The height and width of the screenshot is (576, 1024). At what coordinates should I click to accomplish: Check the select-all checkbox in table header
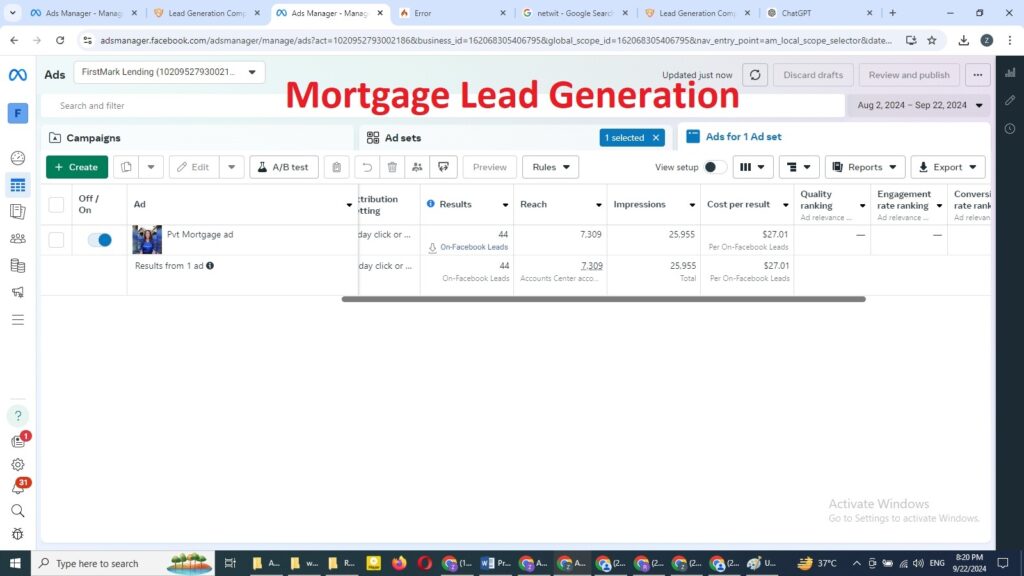coord(56,204)
